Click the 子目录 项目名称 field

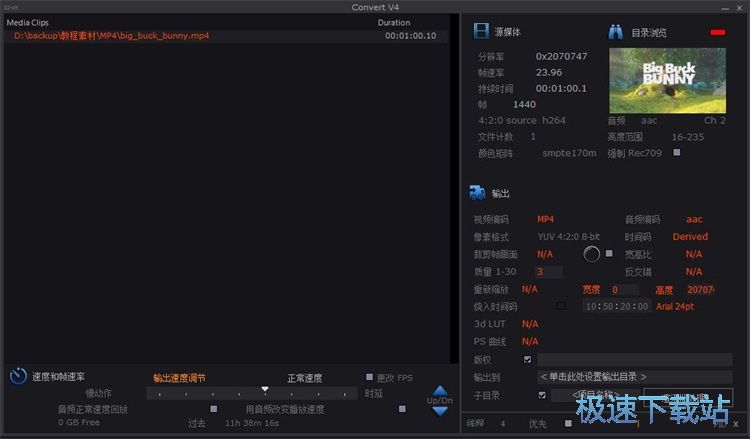pos(596,395)
